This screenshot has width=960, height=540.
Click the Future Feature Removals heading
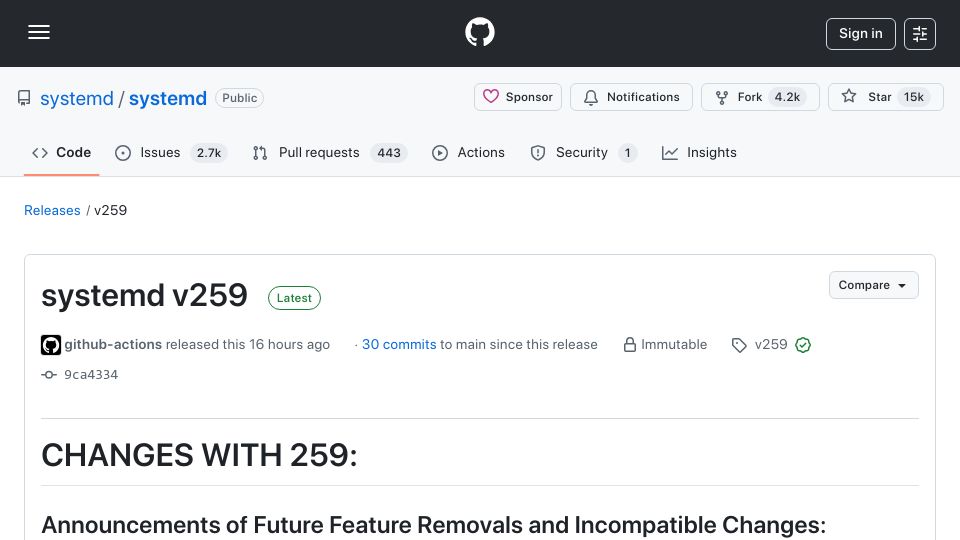pyautogui.click(x=433, y=525)
